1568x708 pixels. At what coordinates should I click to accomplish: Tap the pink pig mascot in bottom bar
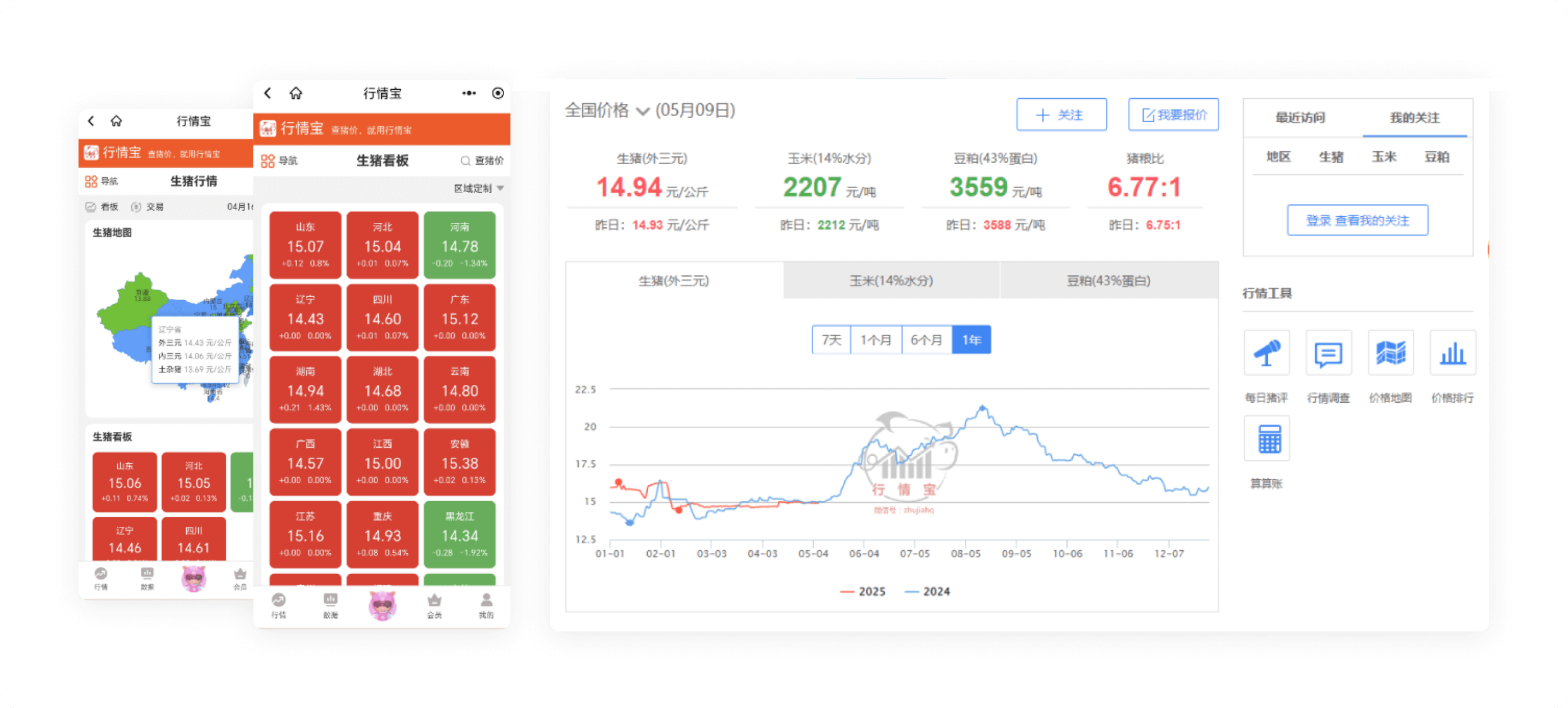(x=383, y=605)
